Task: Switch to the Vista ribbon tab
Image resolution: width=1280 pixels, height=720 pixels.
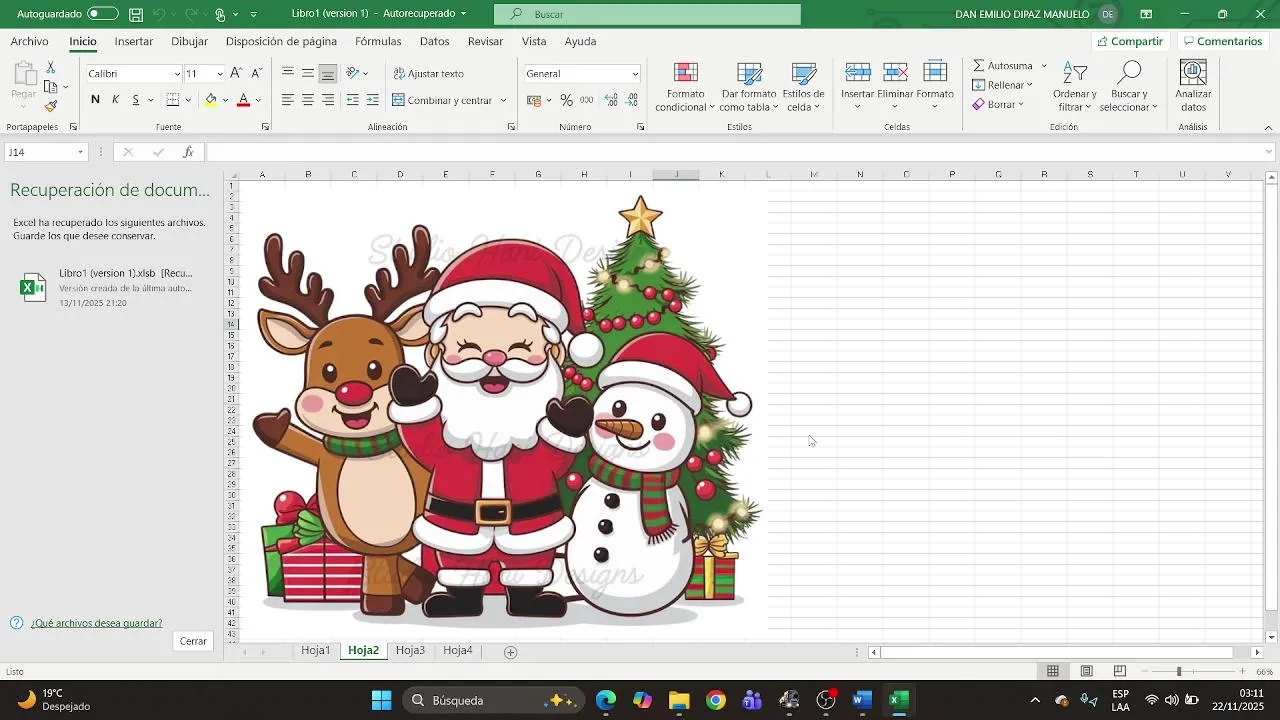Action: point(534,41)
